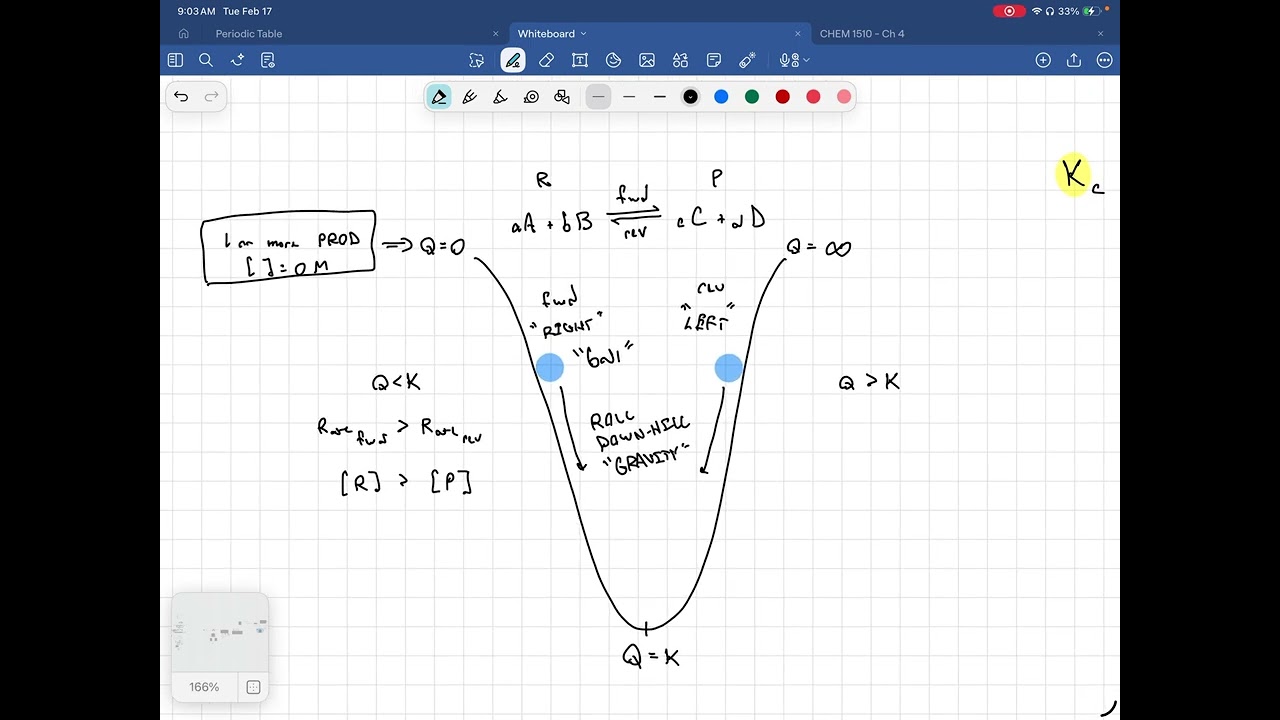Select the thickest stroke width

click(x=660, y=97)
